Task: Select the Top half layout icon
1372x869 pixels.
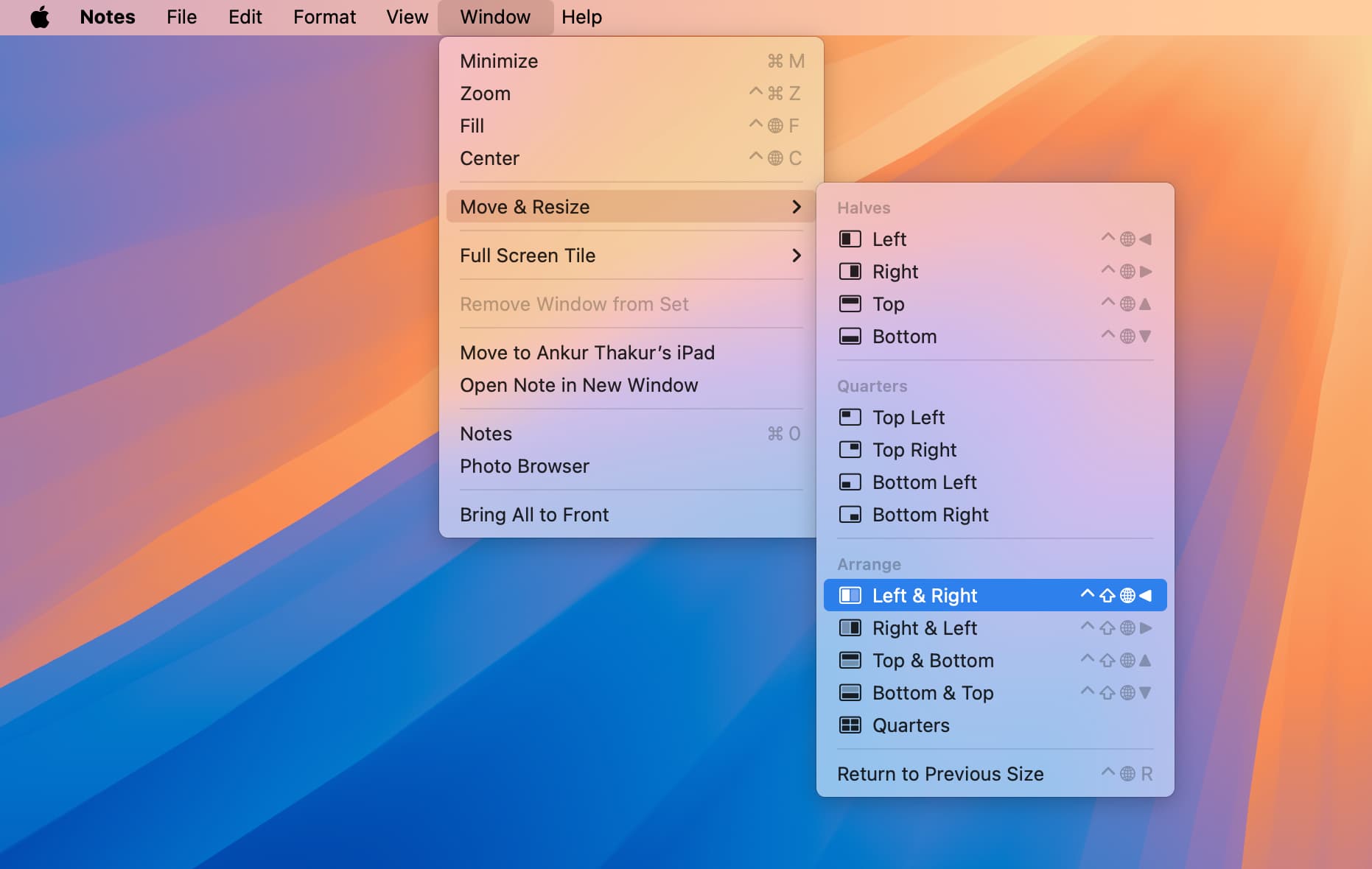Action: (x=850, y=304)
